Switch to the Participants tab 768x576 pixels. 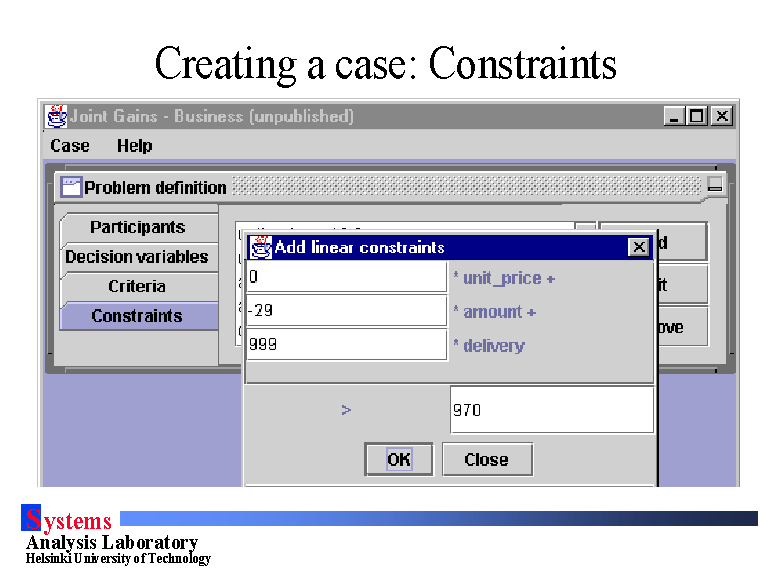point(137,227)
